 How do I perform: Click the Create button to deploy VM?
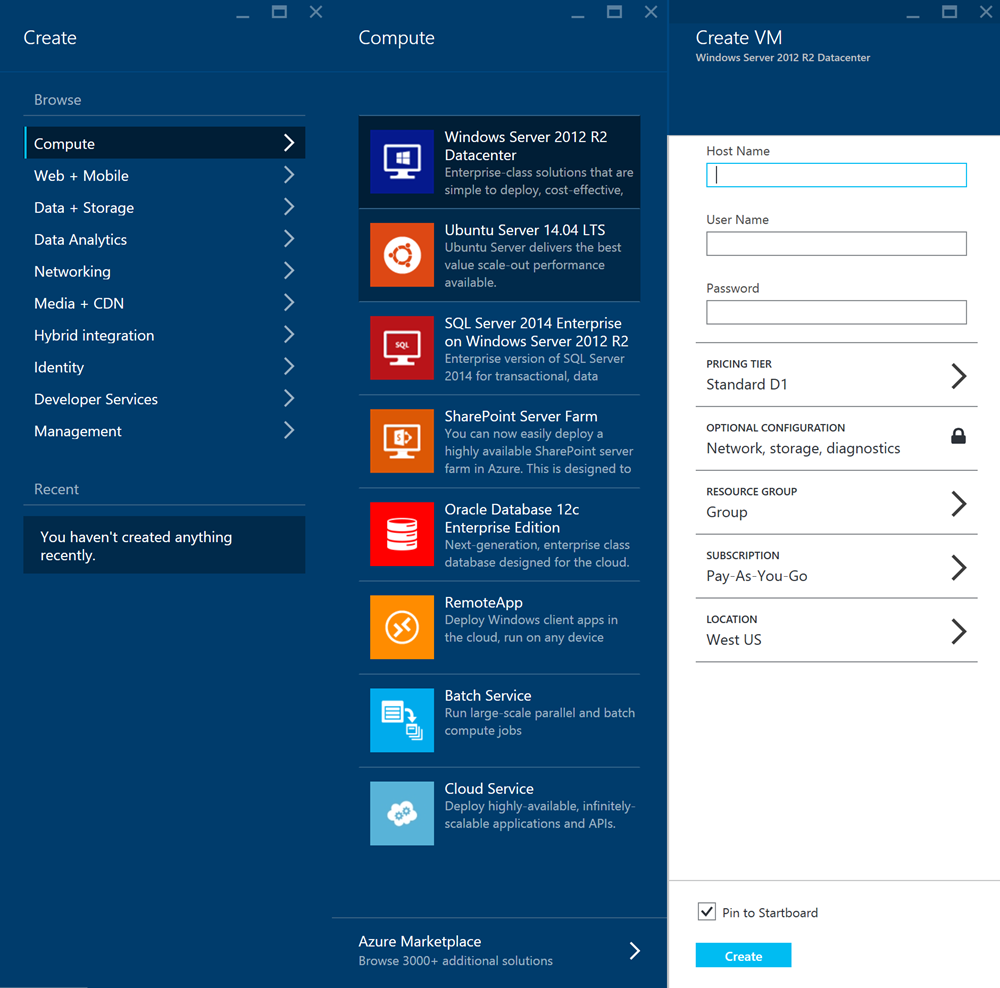click(743, 955)
